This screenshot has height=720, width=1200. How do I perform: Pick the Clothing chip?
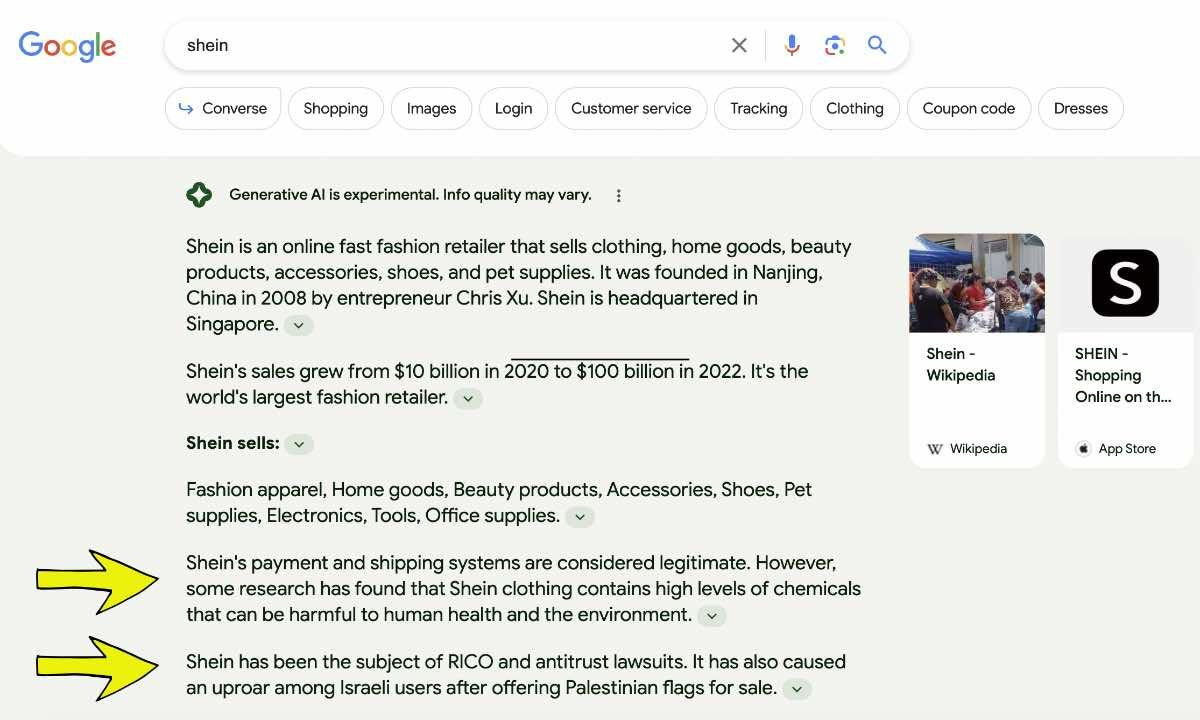point(855,109)
